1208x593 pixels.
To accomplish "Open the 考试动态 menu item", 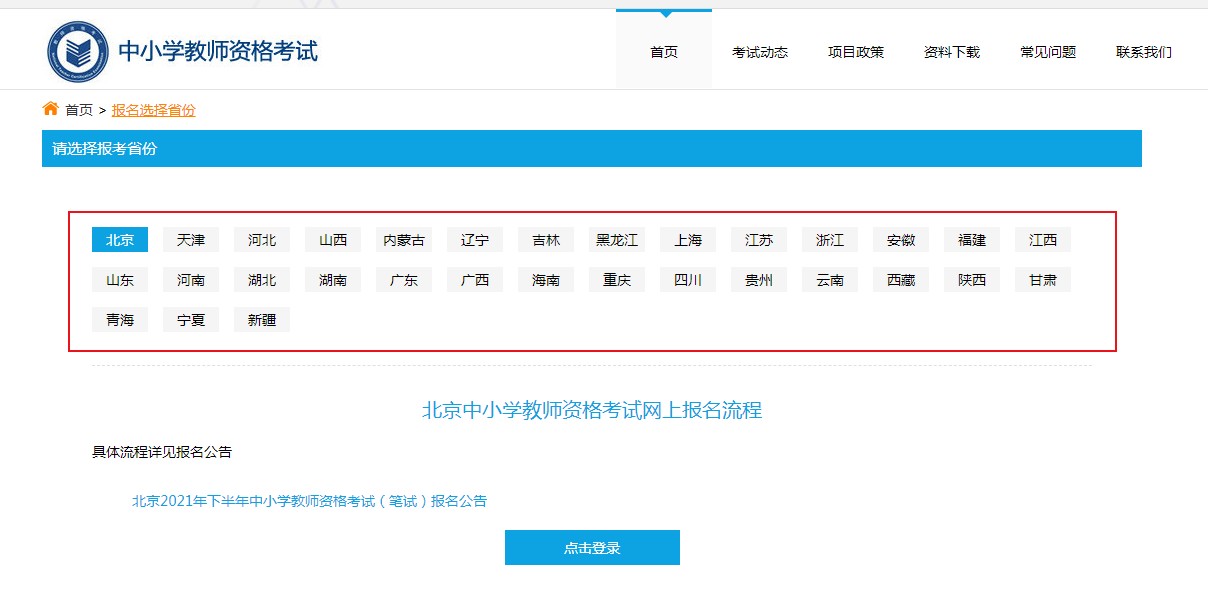I will [x=759, y=52].
